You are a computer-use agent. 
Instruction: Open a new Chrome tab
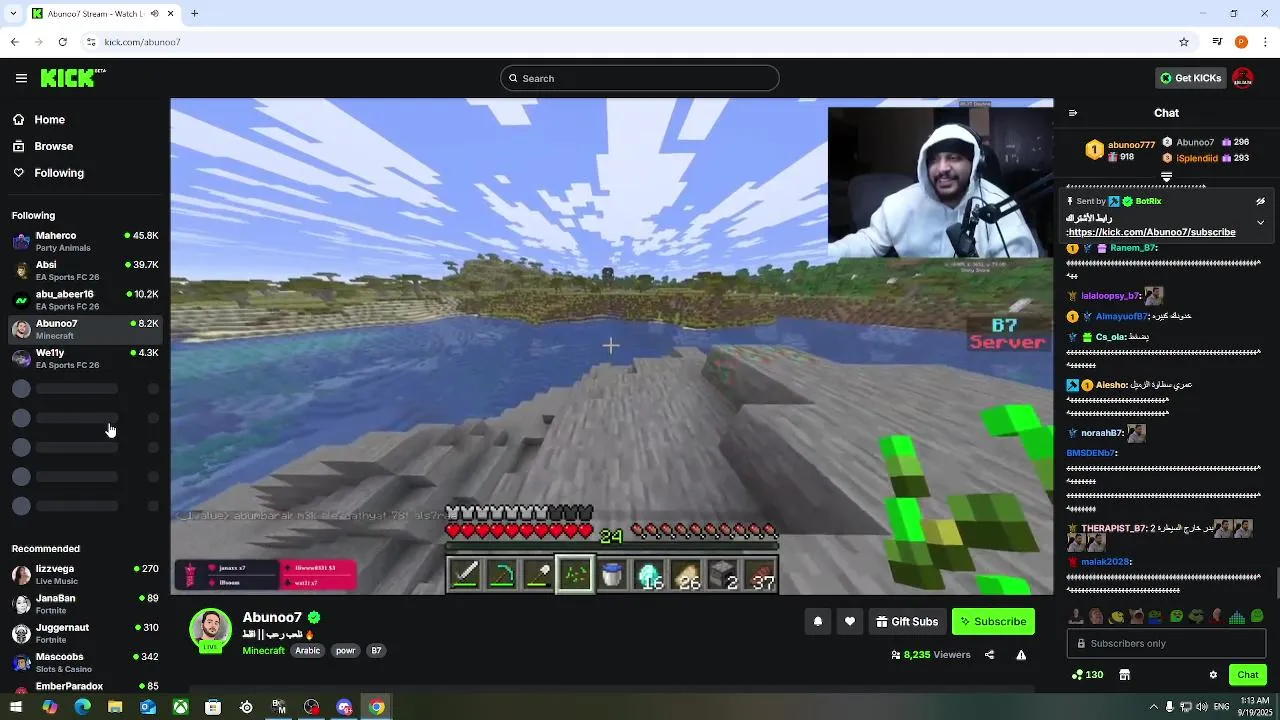(194, 13)
